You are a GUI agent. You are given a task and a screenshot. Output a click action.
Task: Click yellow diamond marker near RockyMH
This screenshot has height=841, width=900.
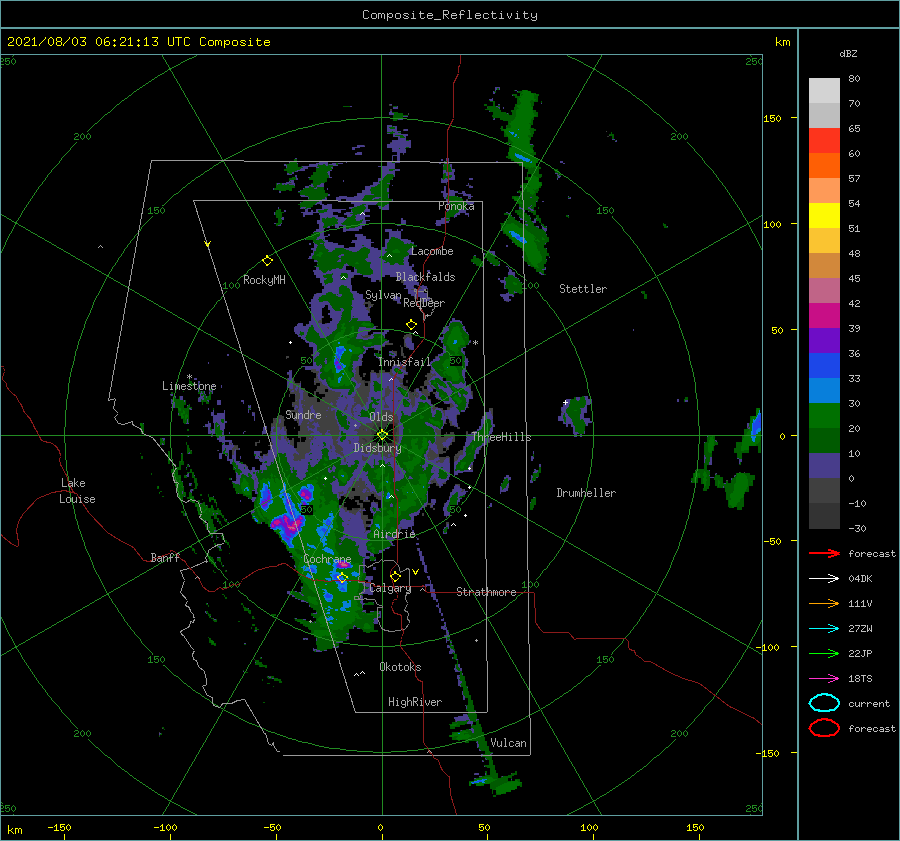tap(267, 261)
